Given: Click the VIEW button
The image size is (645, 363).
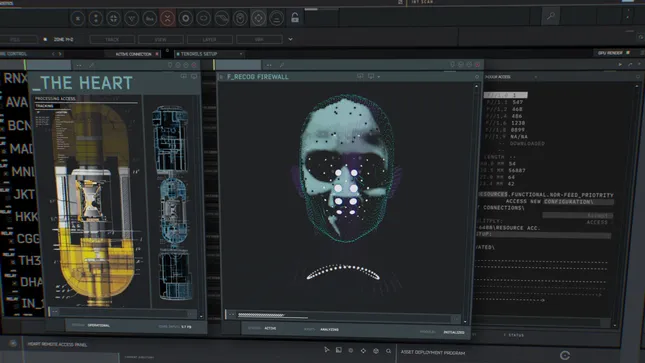Looking at the screenshot, I should pyautogui.click(x=161, y=40).
